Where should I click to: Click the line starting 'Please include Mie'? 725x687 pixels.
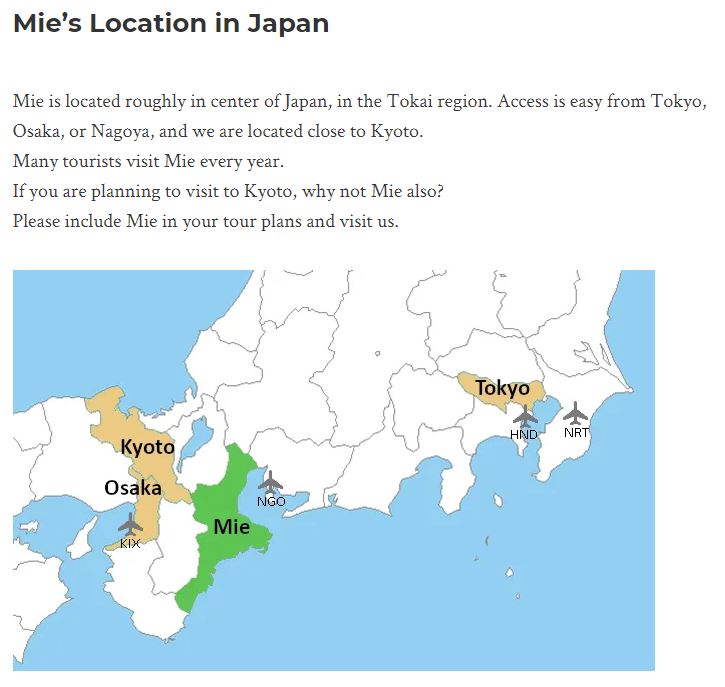[206, 221]
